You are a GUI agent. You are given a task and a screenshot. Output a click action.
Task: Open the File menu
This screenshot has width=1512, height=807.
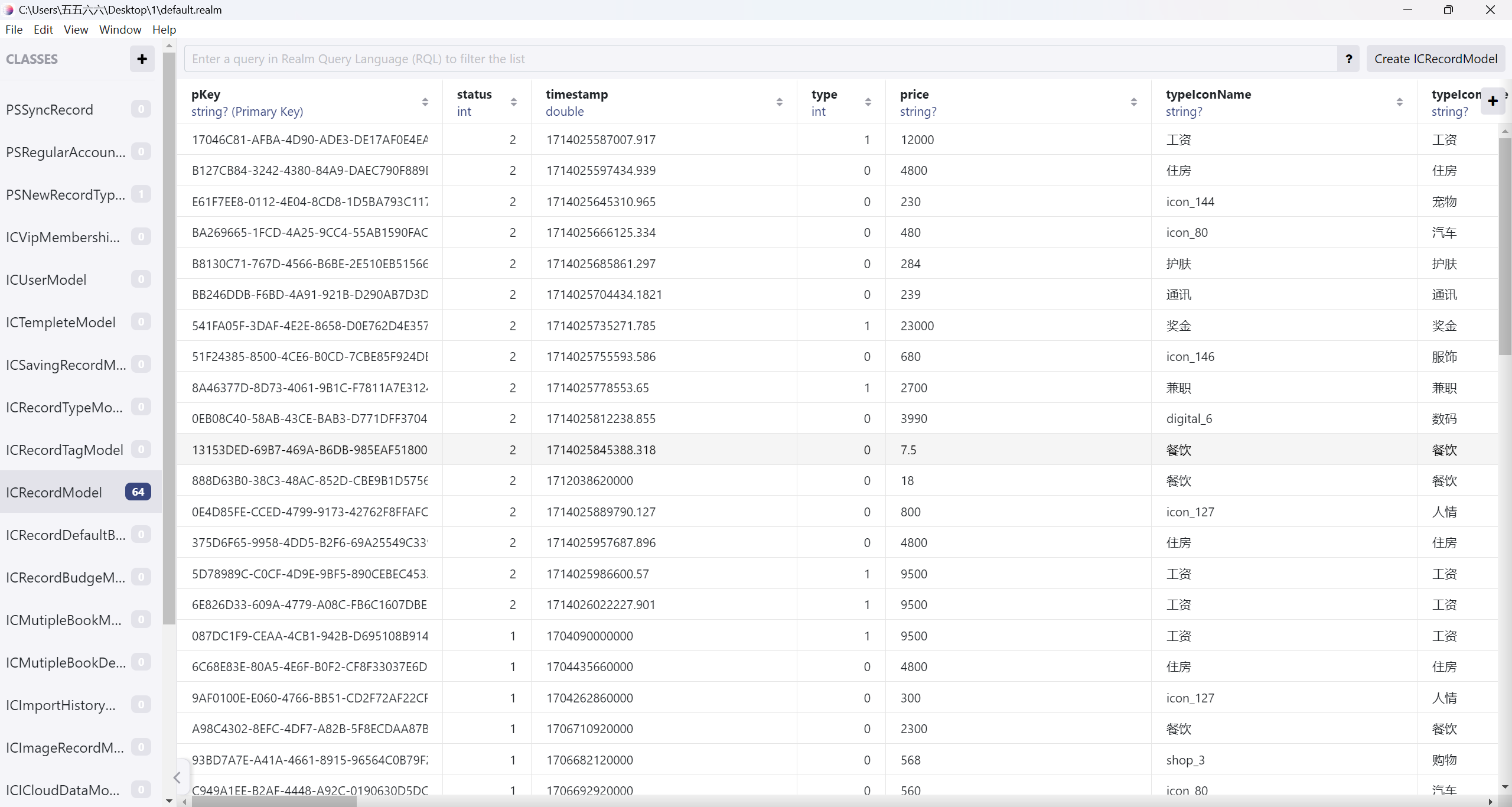(14, 30)
